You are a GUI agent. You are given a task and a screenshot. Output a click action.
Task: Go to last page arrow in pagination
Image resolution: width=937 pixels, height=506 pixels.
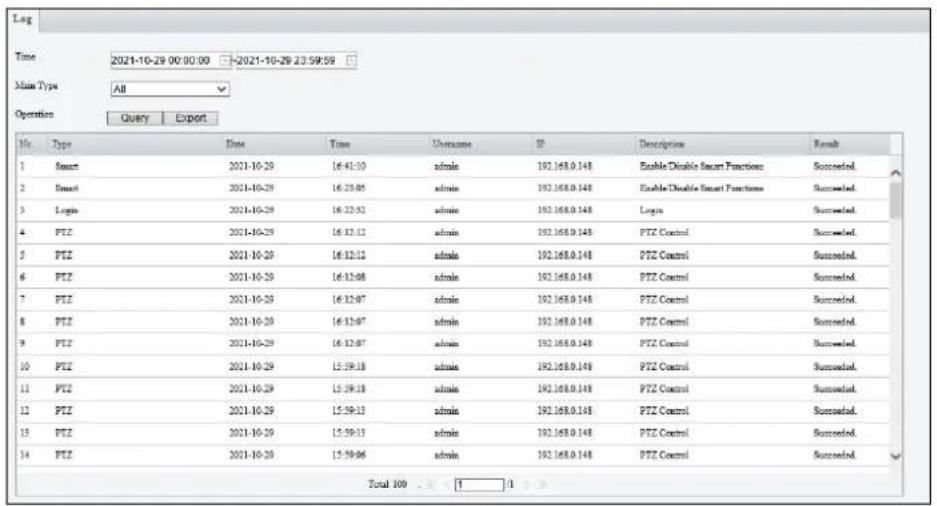tap(542, 484)
